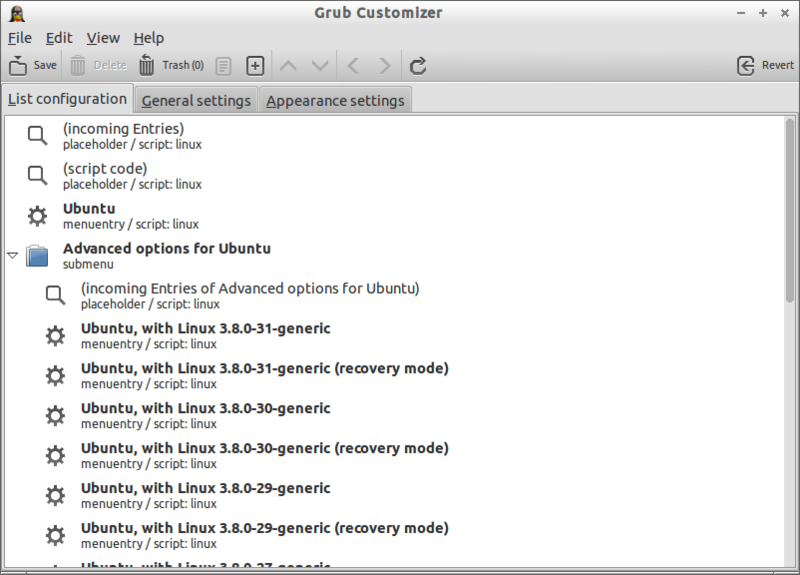800x575 pixels.
Task: Click the Grub Customizer penguin window icon
Action: [x=17, y=14]
